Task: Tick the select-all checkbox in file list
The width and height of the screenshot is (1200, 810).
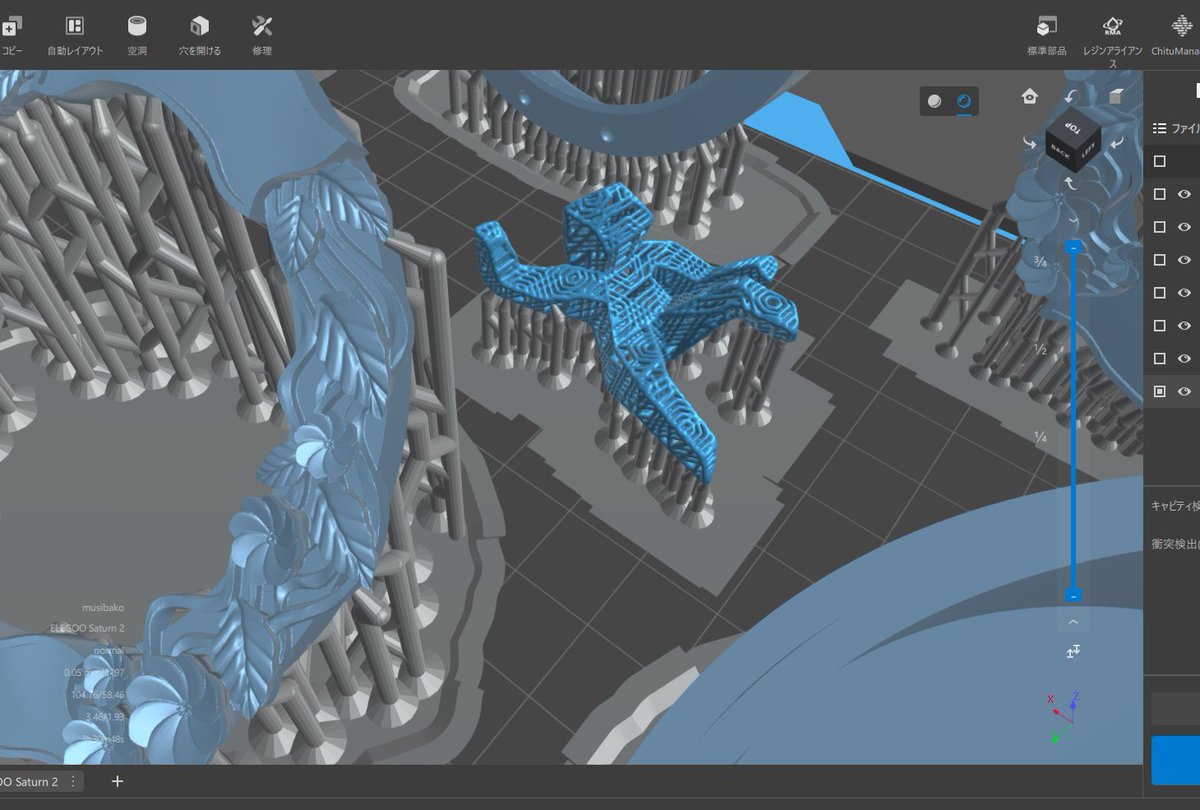Action: pyautogui.click(x=1160, y=161)
